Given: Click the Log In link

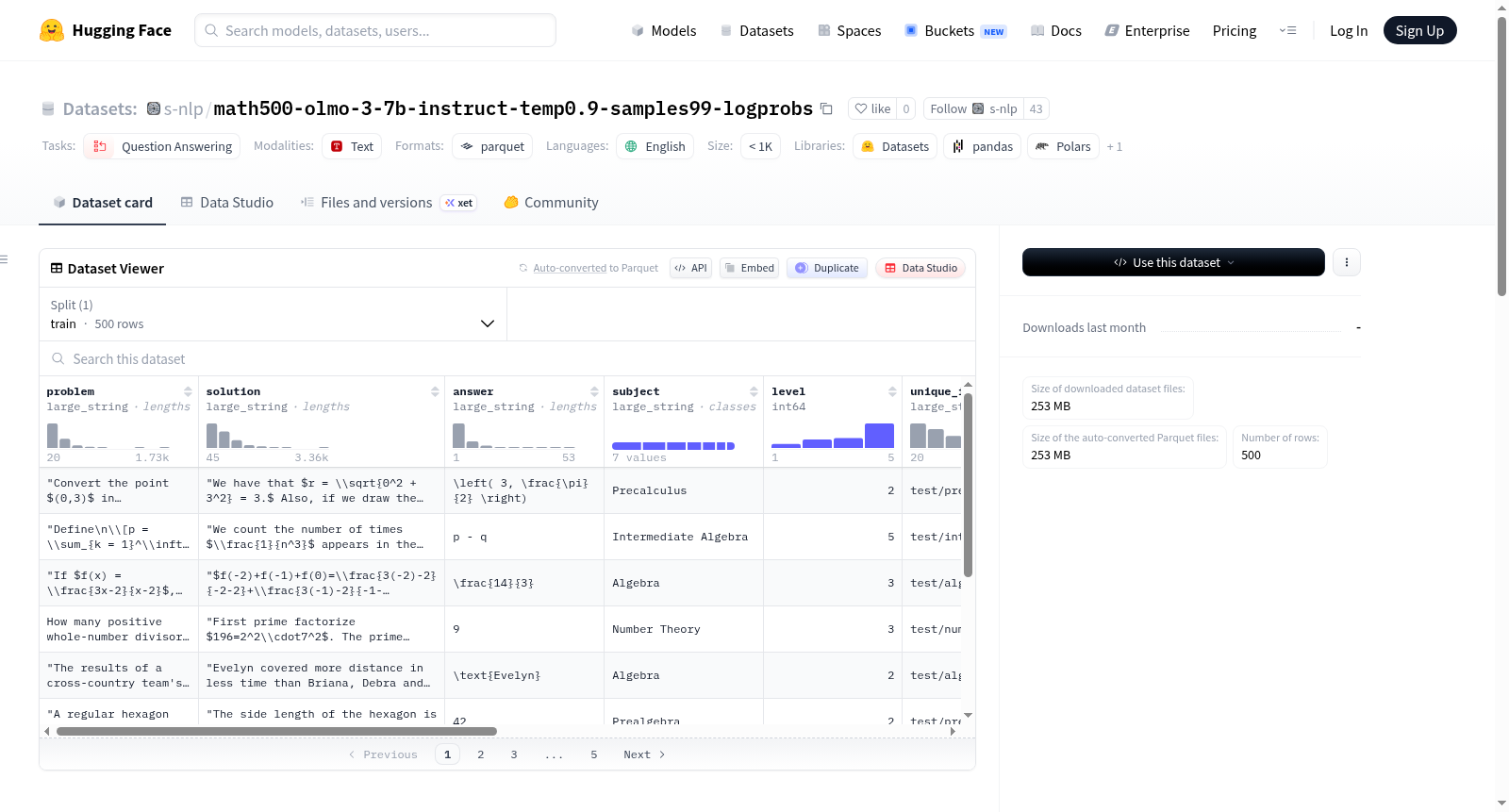Looking at the screenshot, I should 1349,30.
